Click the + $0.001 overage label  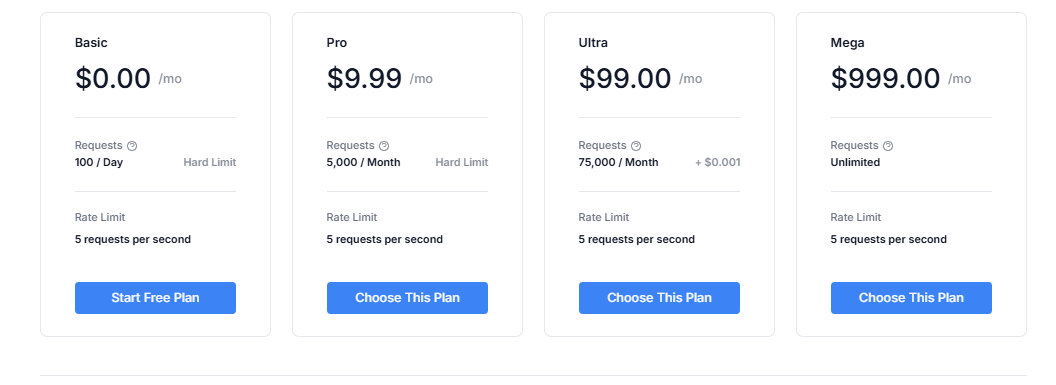pyautogui.click(x=717, y=162)
